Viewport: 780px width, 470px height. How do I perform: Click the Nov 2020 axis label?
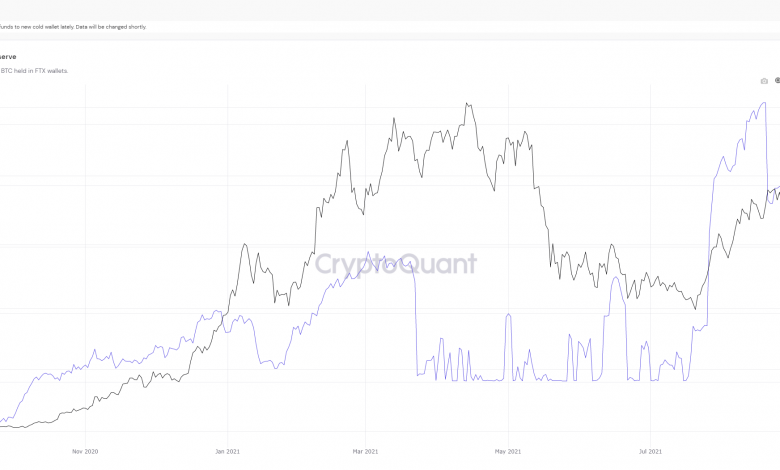(84, 451)
